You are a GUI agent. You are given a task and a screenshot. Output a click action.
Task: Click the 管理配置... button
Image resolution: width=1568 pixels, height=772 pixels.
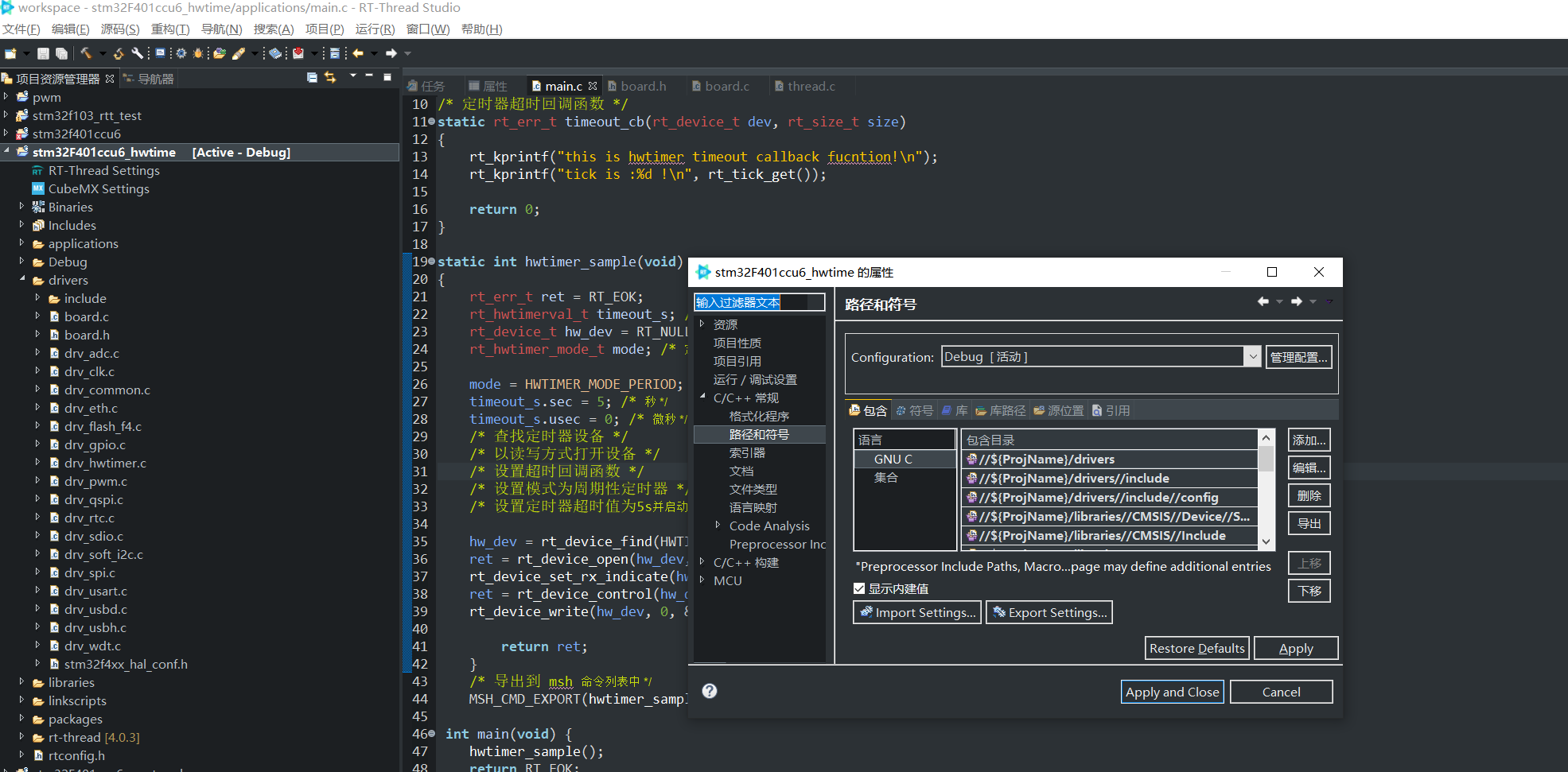[x=1298, y=357]
